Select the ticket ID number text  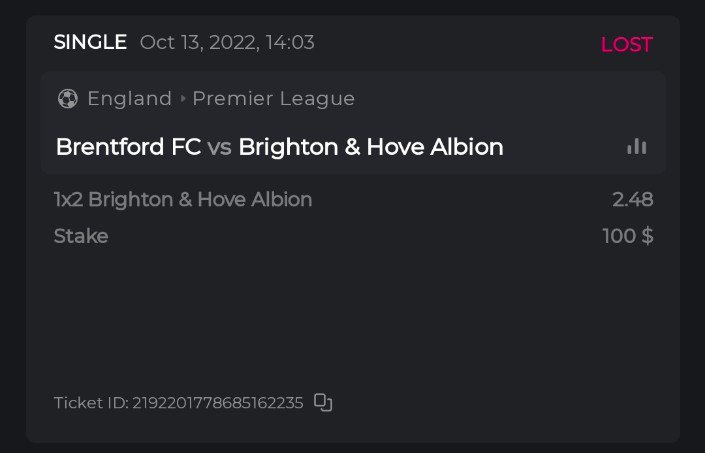tap(217, 403)
